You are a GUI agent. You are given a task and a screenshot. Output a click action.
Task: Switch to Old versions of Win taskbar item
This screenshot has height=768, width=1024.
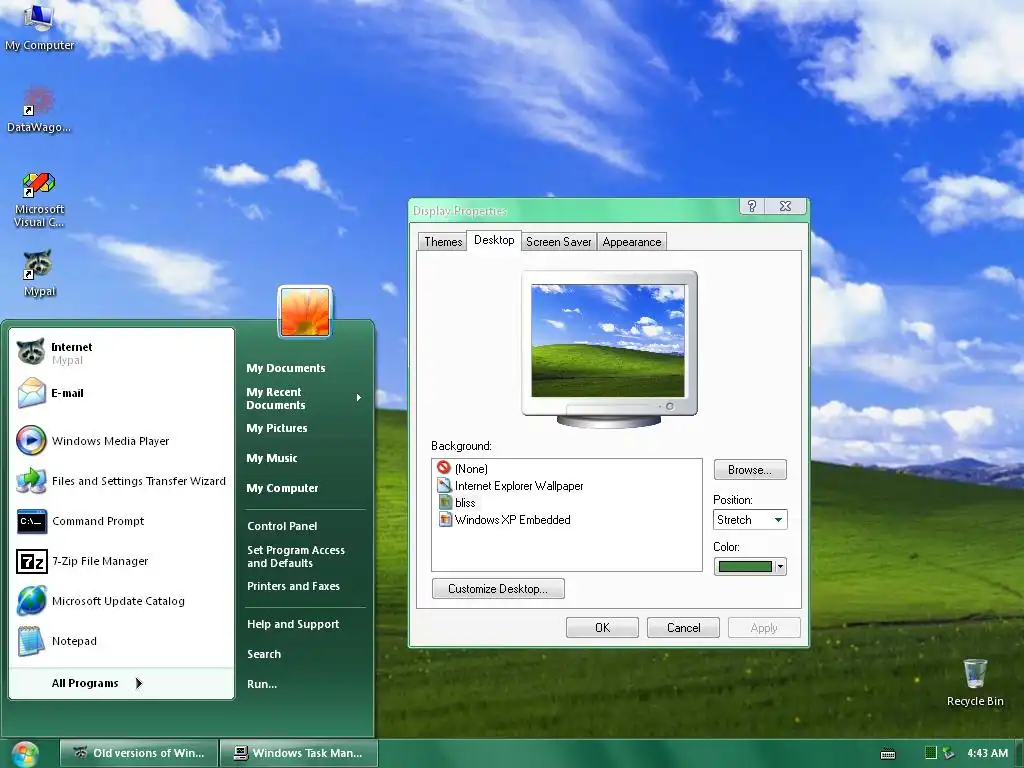click(138, 753)
